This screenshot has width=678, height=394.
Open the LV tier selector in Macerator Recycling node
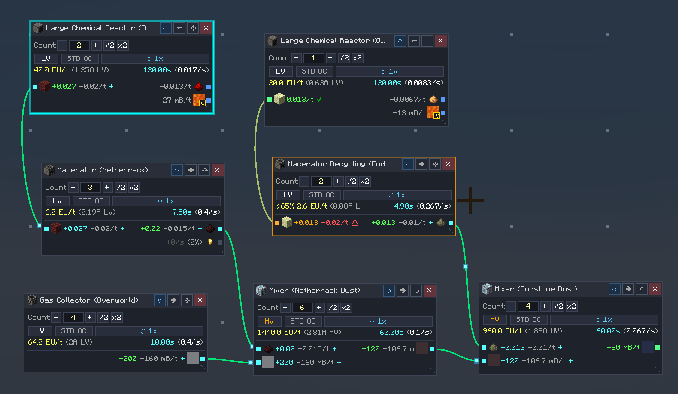[288, 195]
